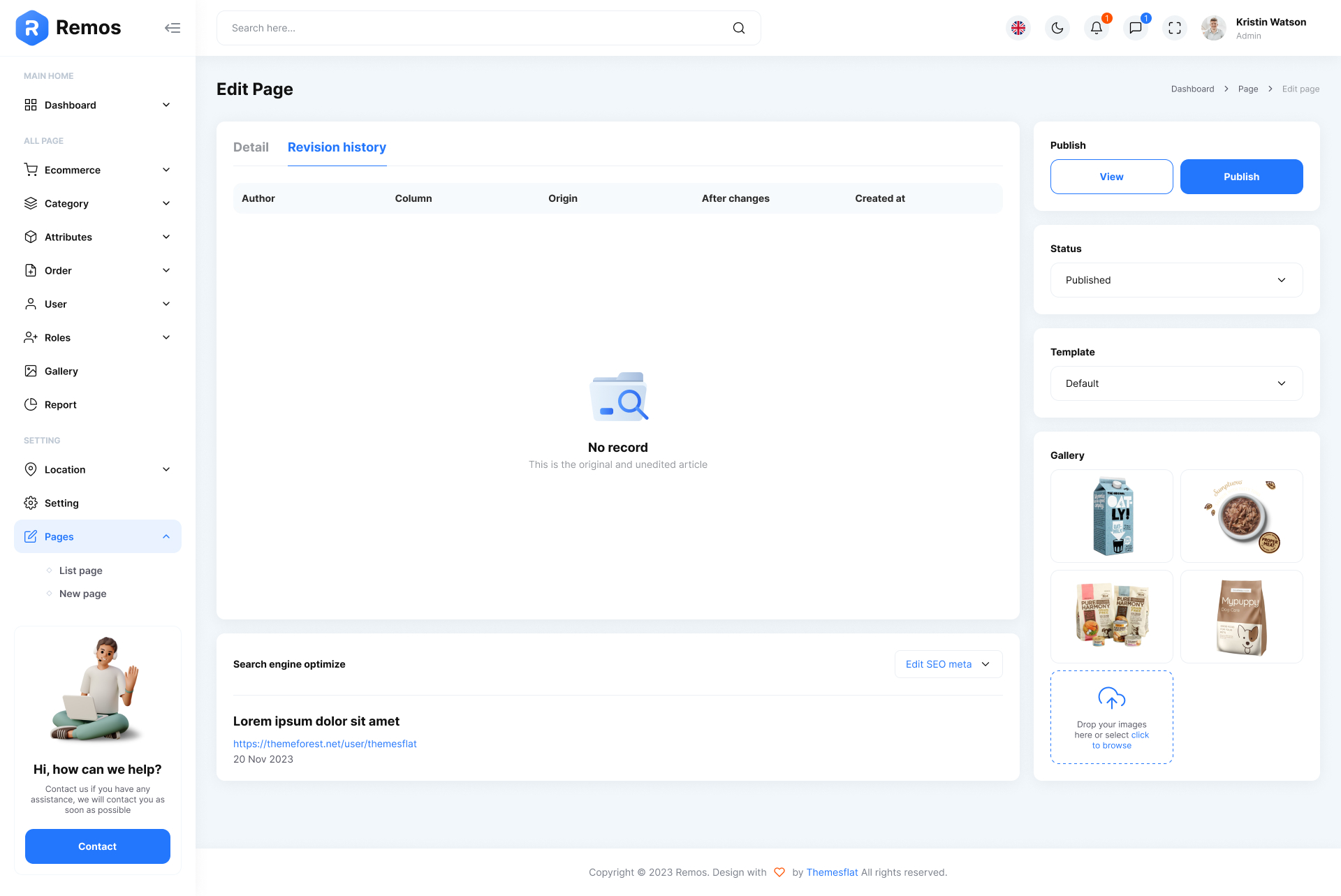
Task: Toggle dark mode moon icon
Action: point(1057,28)
